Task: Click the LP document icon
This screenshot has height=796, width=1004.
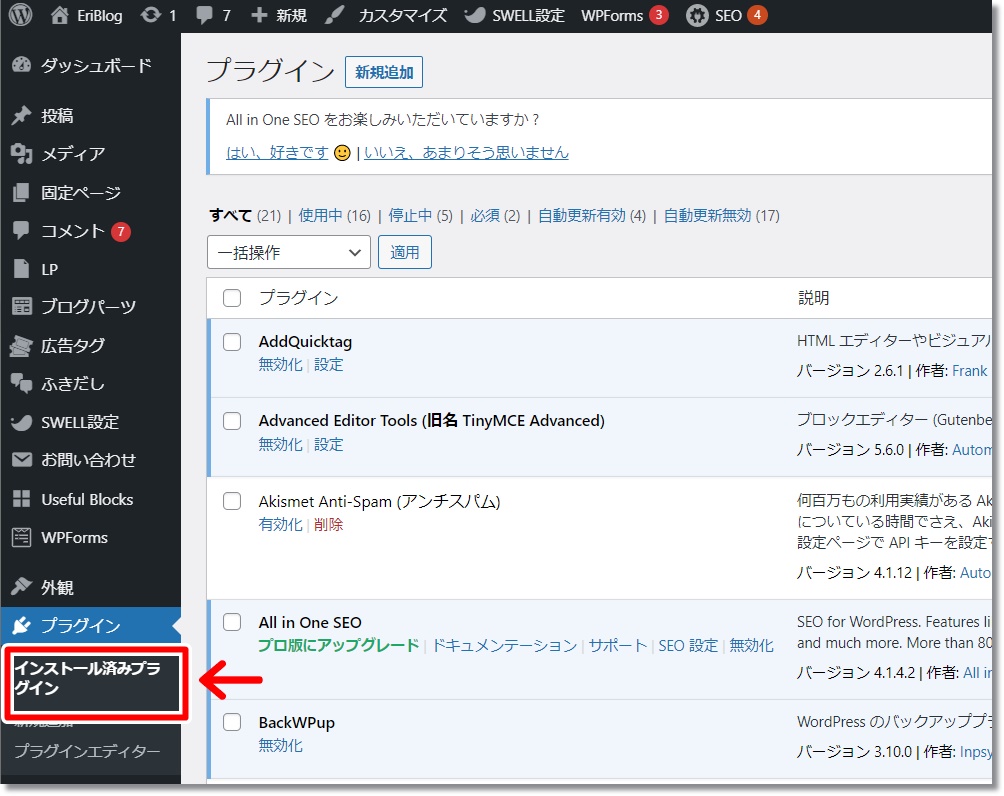Action: click(21, 269)
